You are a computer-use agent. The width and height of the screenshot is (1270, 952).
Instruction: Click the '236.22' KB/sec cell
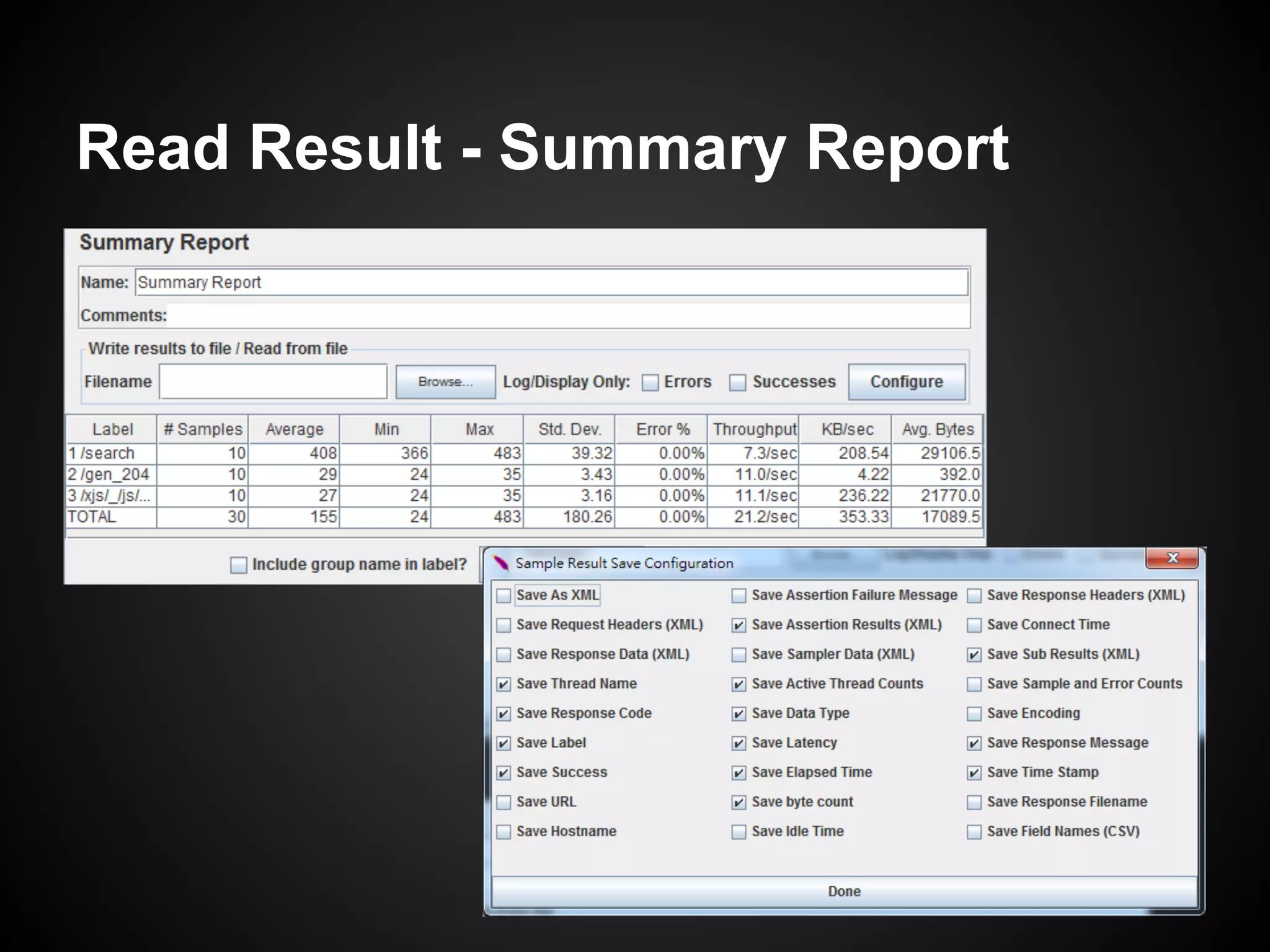tap(846, 496)
